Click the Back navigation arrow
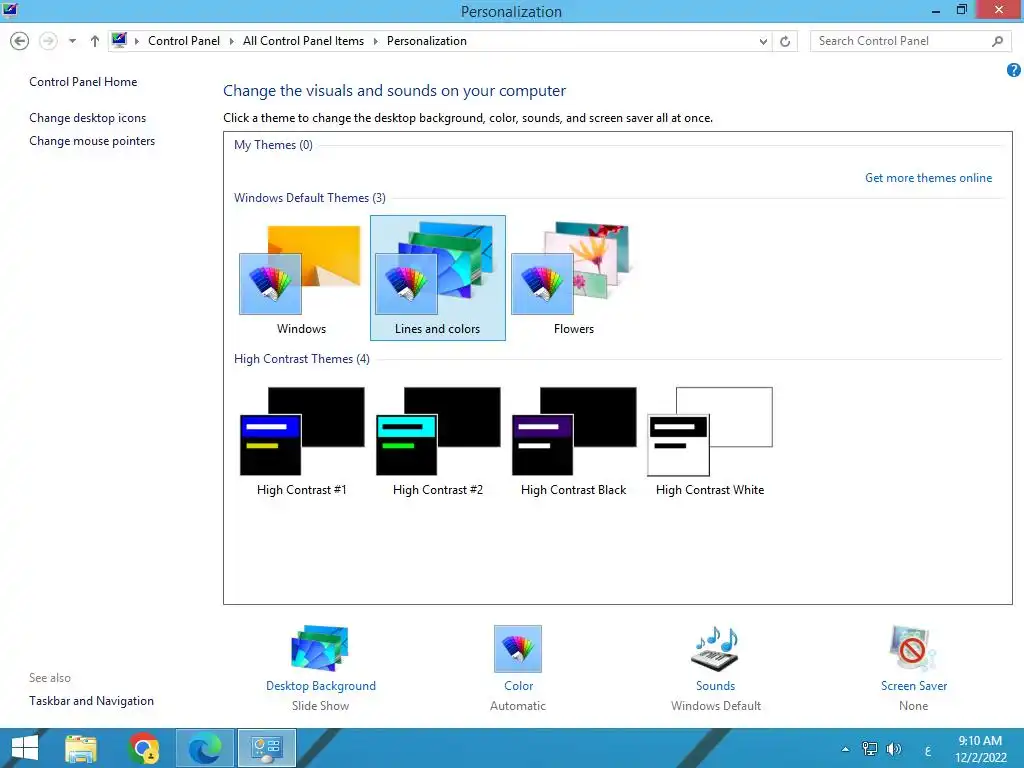 20,41
